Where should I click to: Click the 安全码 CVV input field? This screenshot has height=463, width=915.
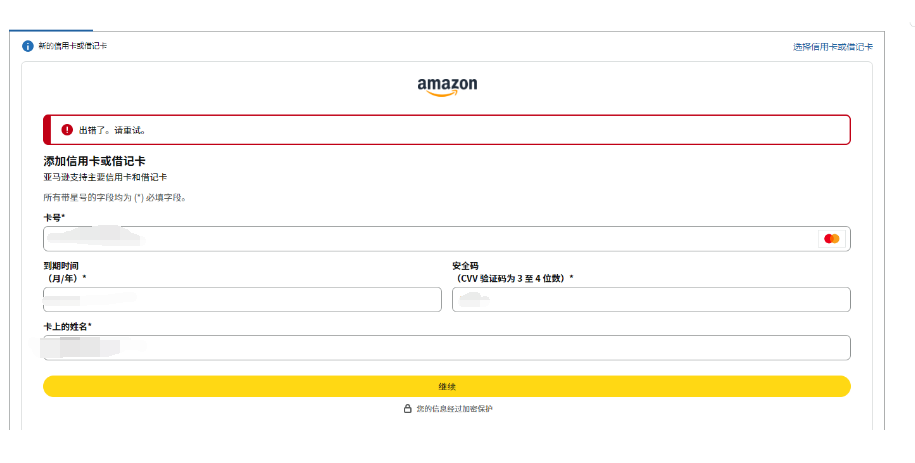pos(651,300)
